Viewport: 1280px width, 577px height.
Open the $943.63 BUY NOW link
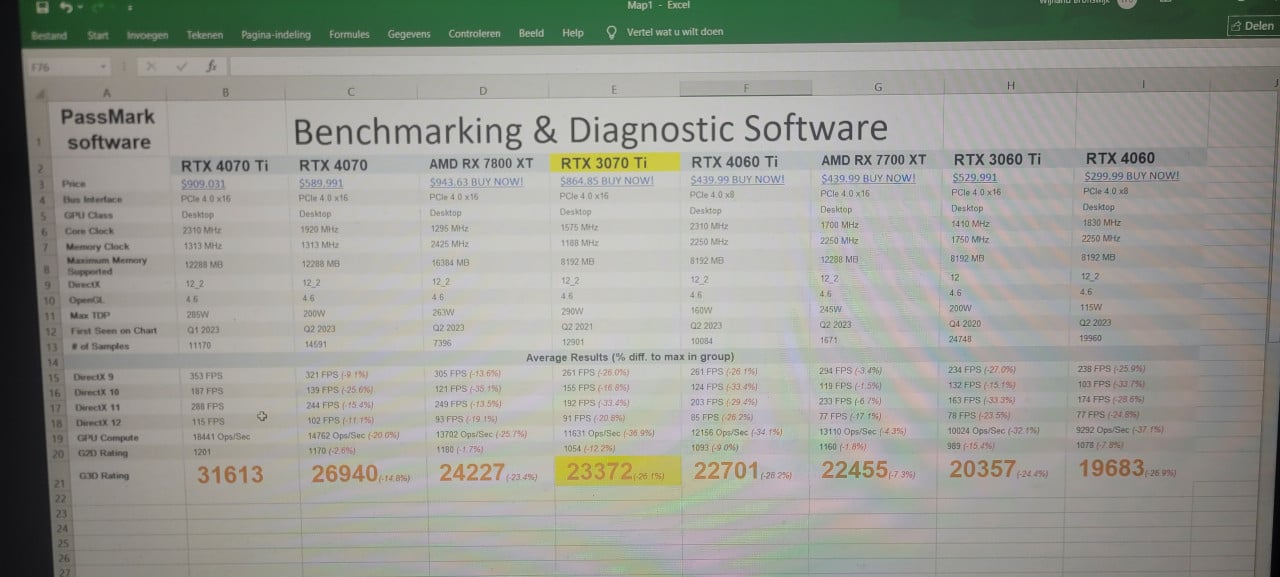click(x=476, y=182)
